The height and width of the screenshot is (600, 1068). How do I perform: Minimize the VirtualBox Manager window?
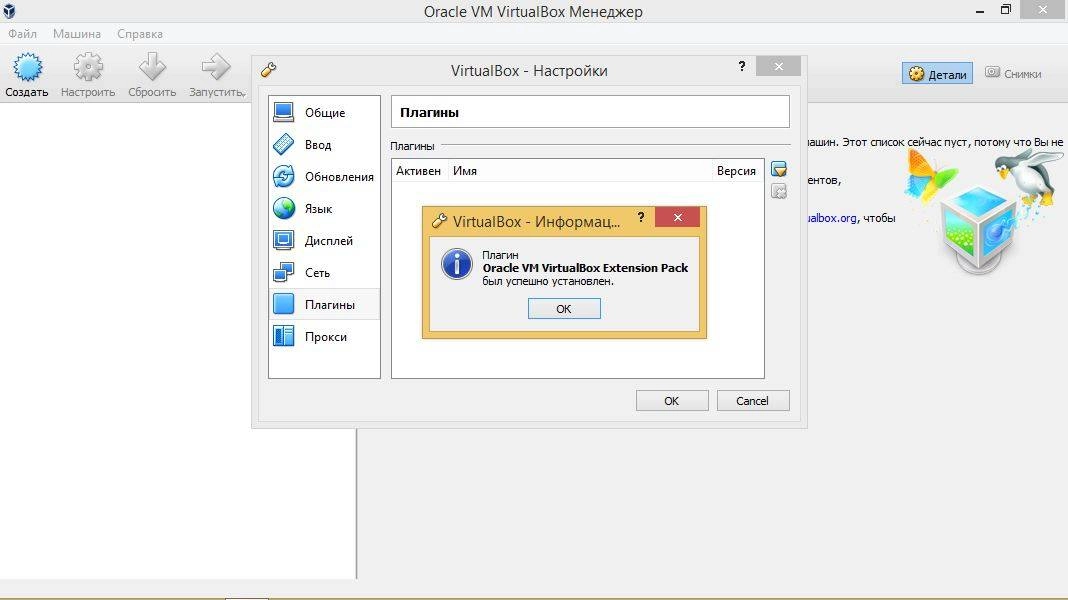pyautogui.click(x=979, y=10)
